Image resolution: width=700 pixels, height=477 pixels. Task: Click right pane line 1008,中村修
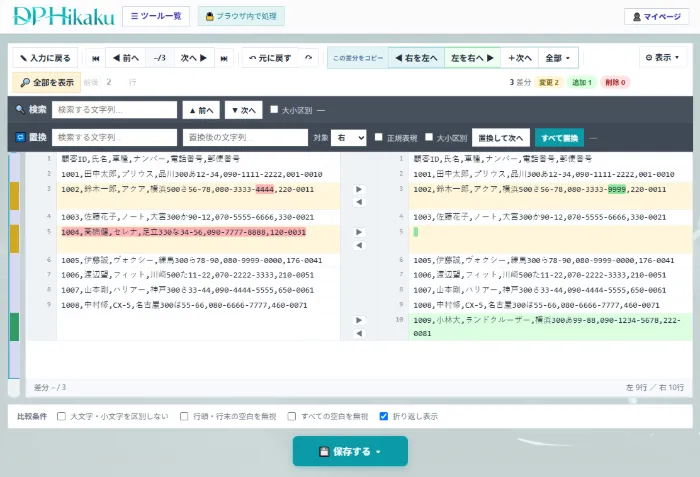pos(536,305)
